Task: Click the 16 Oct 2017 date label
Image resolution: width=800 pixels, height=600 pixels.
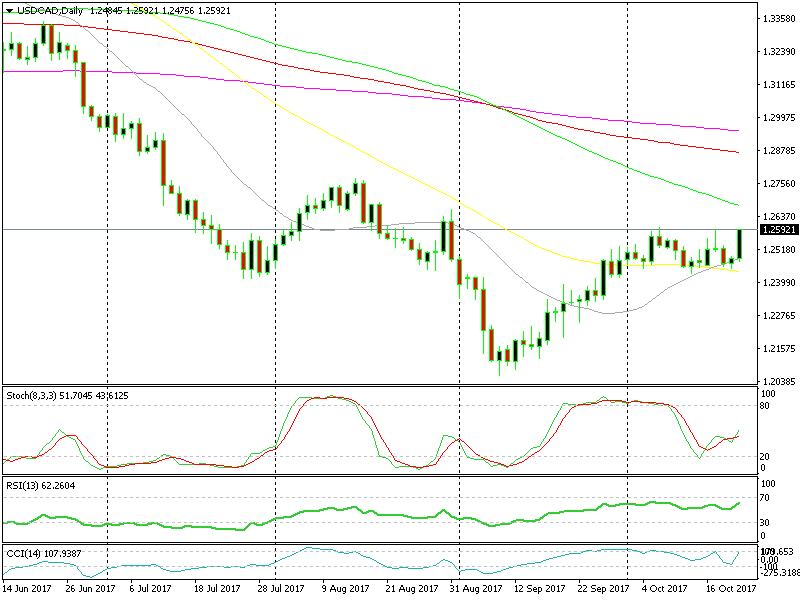Action: point(731,588)
